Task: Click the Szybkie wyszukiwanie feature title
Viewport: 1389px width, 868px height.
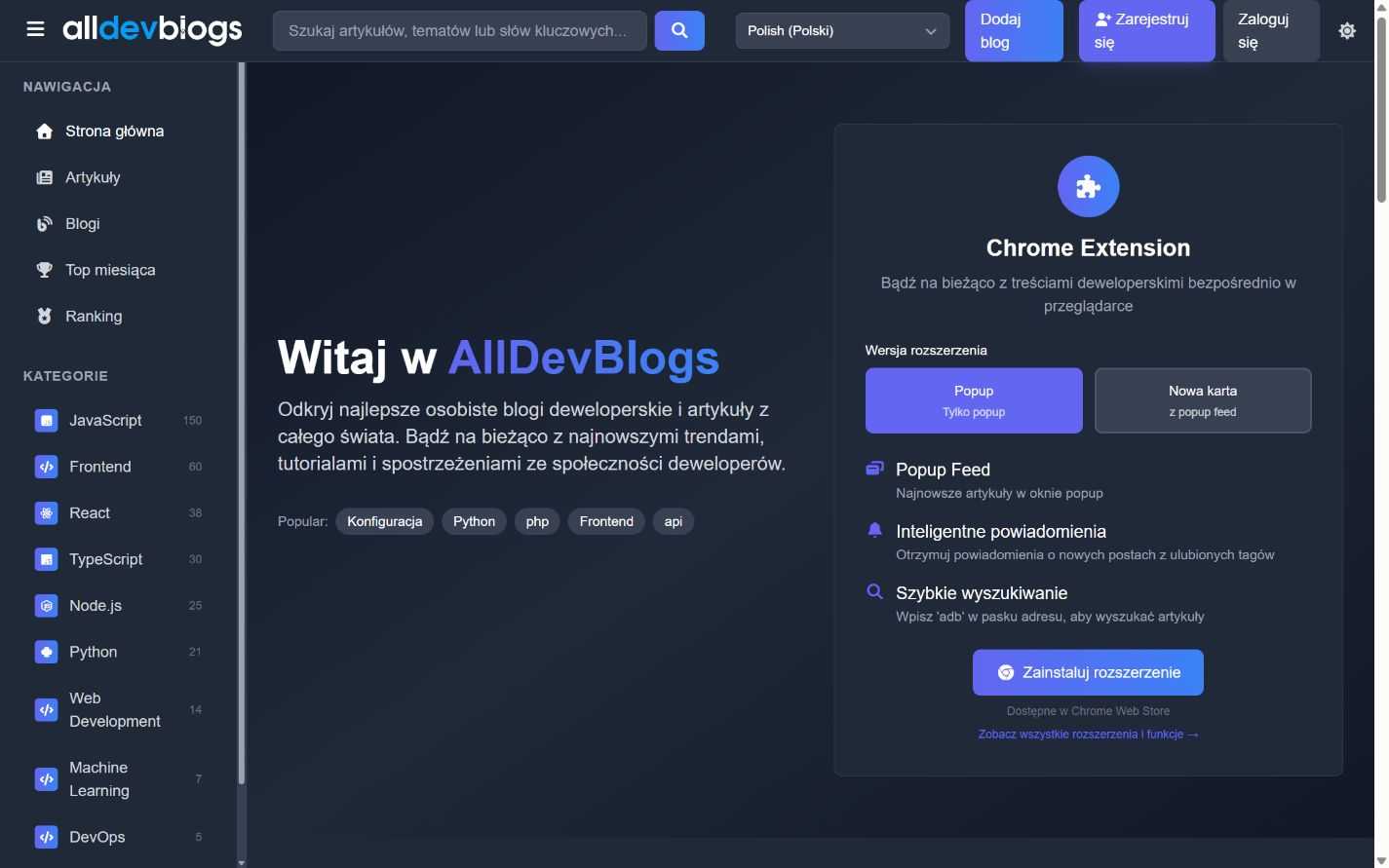Action: [982, 593]
